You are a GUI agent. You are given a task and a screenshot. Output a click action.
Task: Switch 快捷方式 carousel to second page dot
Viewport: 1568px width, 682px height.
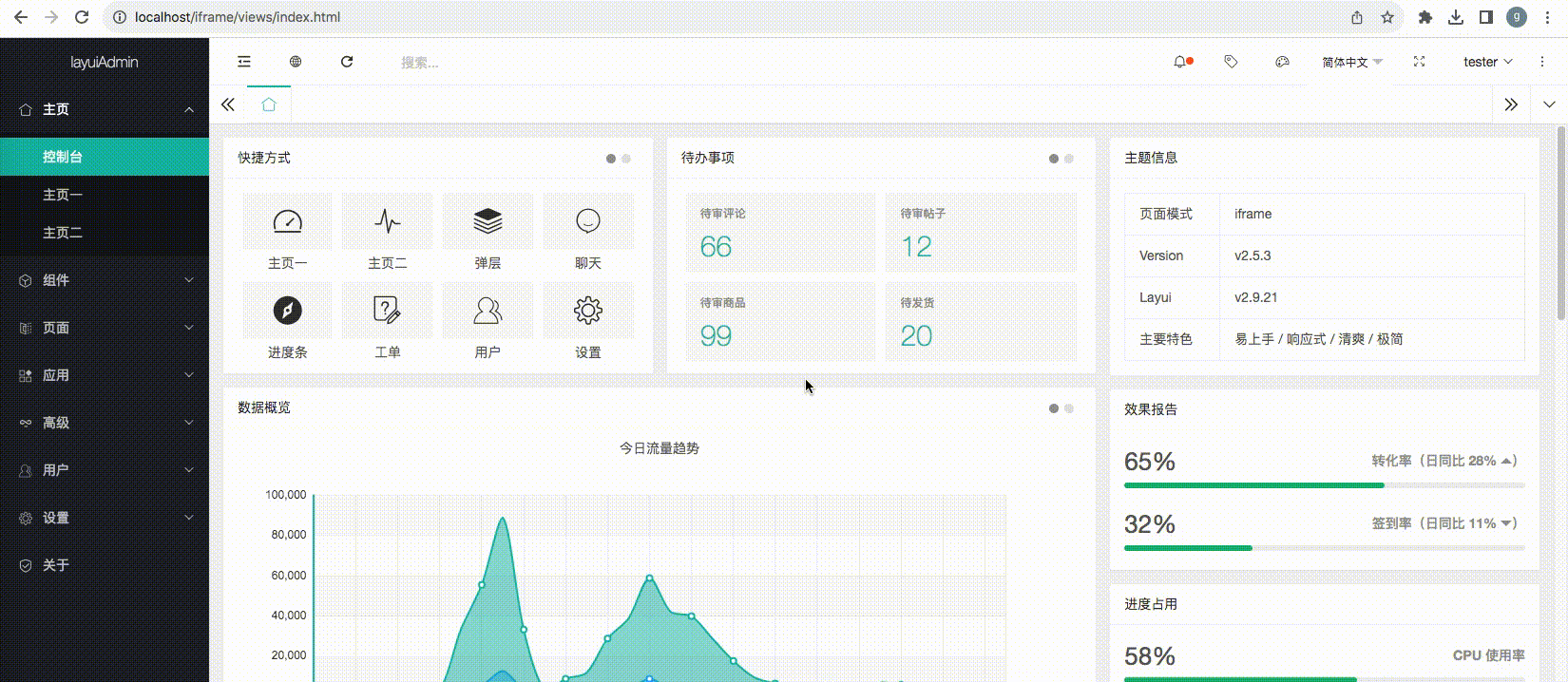pos(626,159)
